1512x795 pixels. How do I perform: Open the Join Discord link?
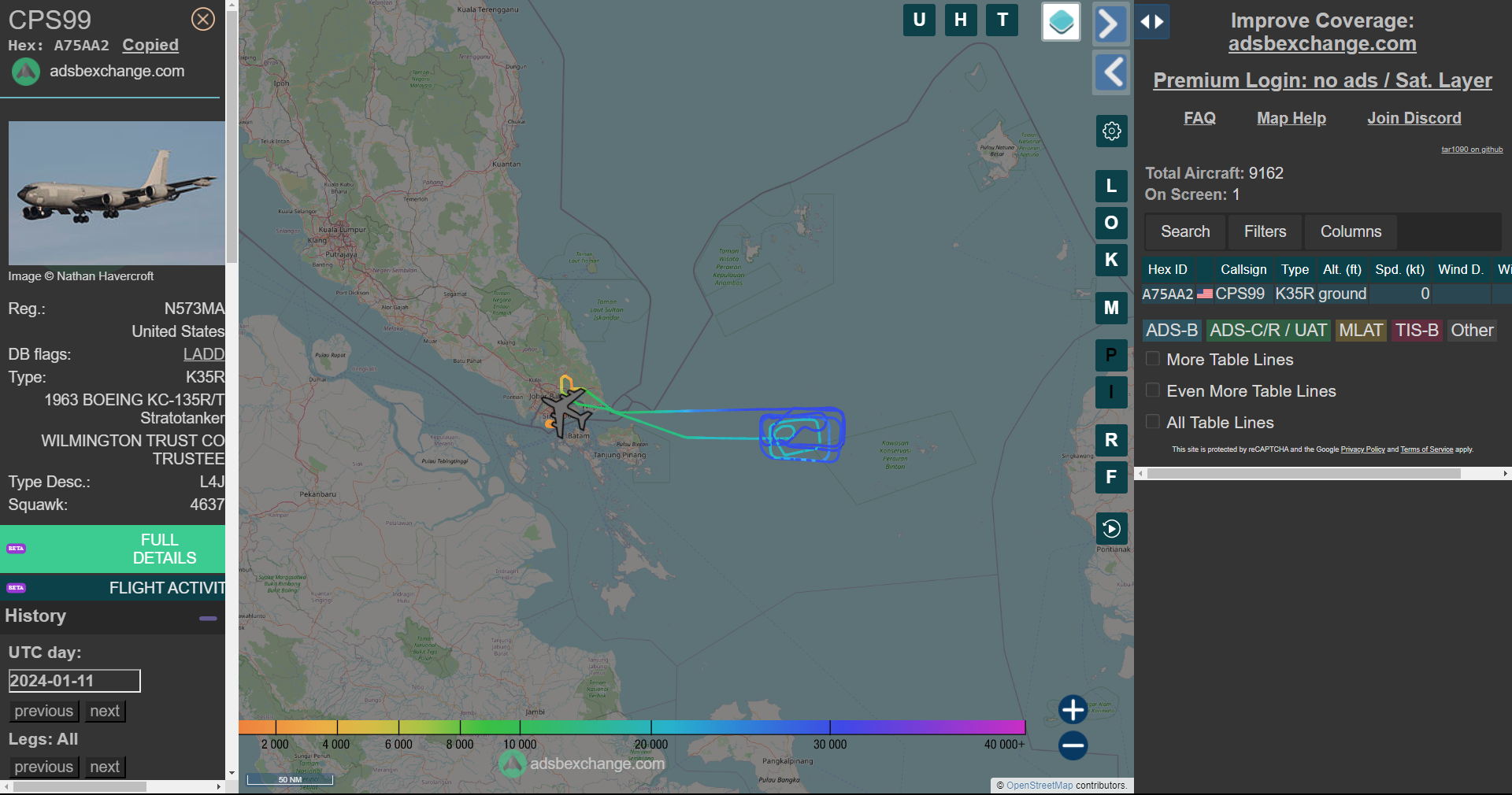pos(1414,118)
